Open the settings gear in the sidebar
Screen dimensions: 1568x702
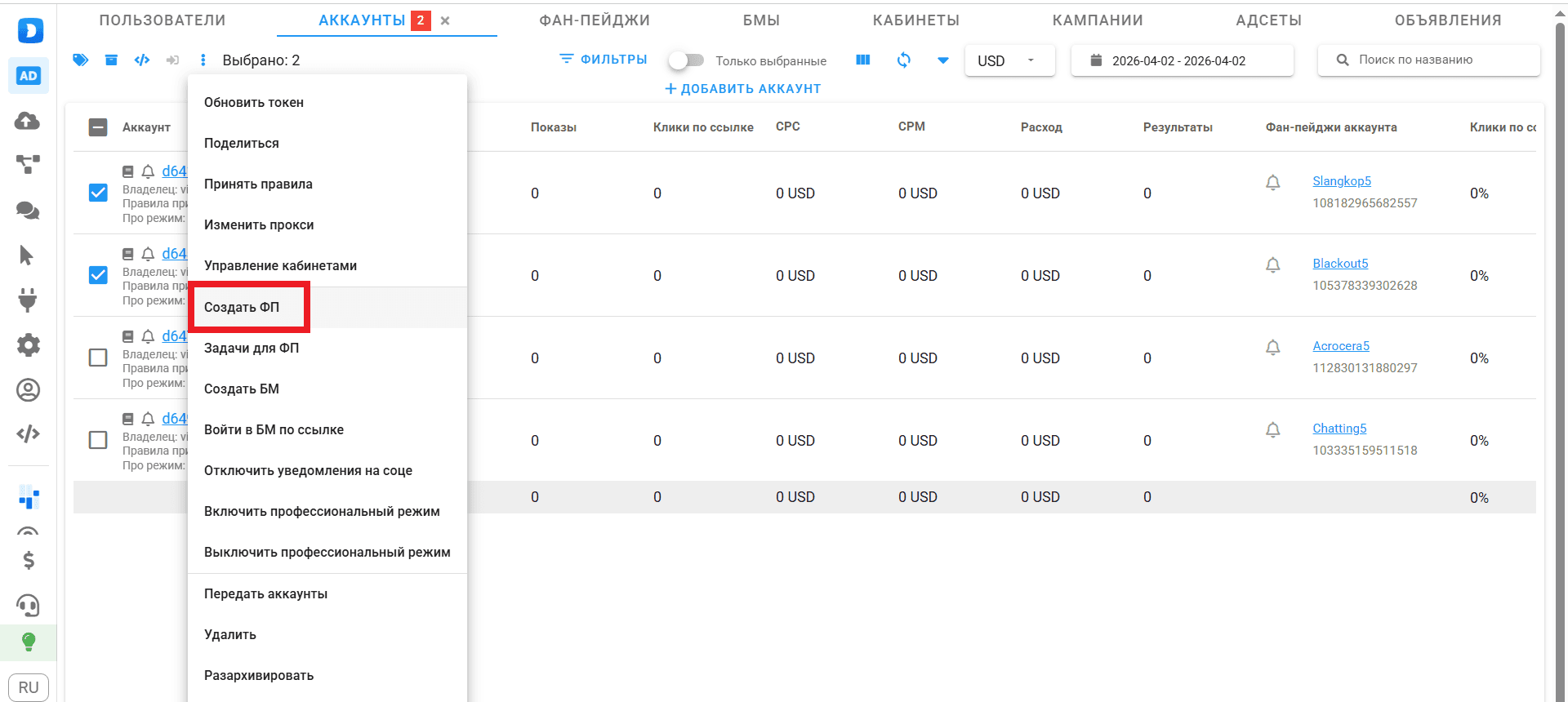[28, 344]
